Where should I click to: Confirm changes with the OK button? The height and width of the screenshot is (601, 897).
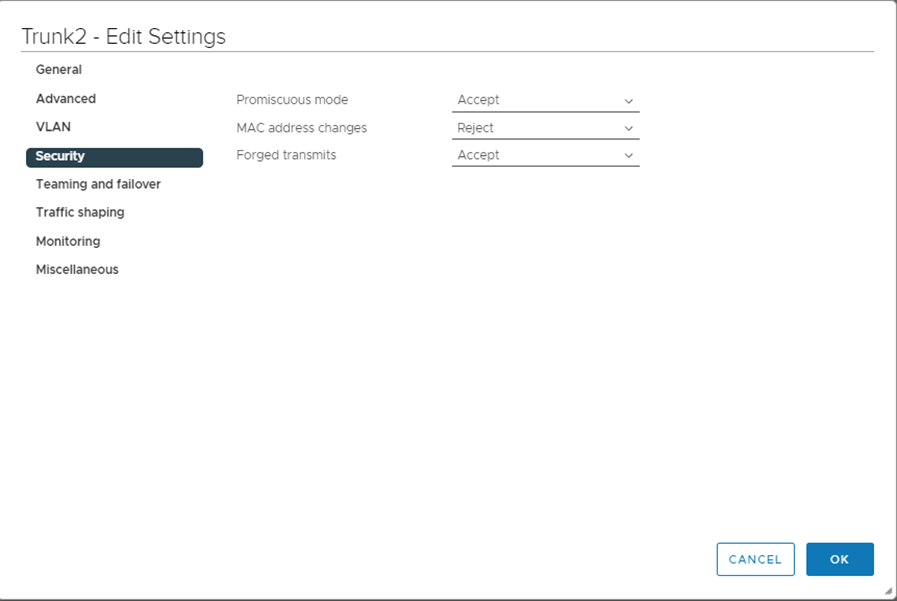click(x=839, y=559)
